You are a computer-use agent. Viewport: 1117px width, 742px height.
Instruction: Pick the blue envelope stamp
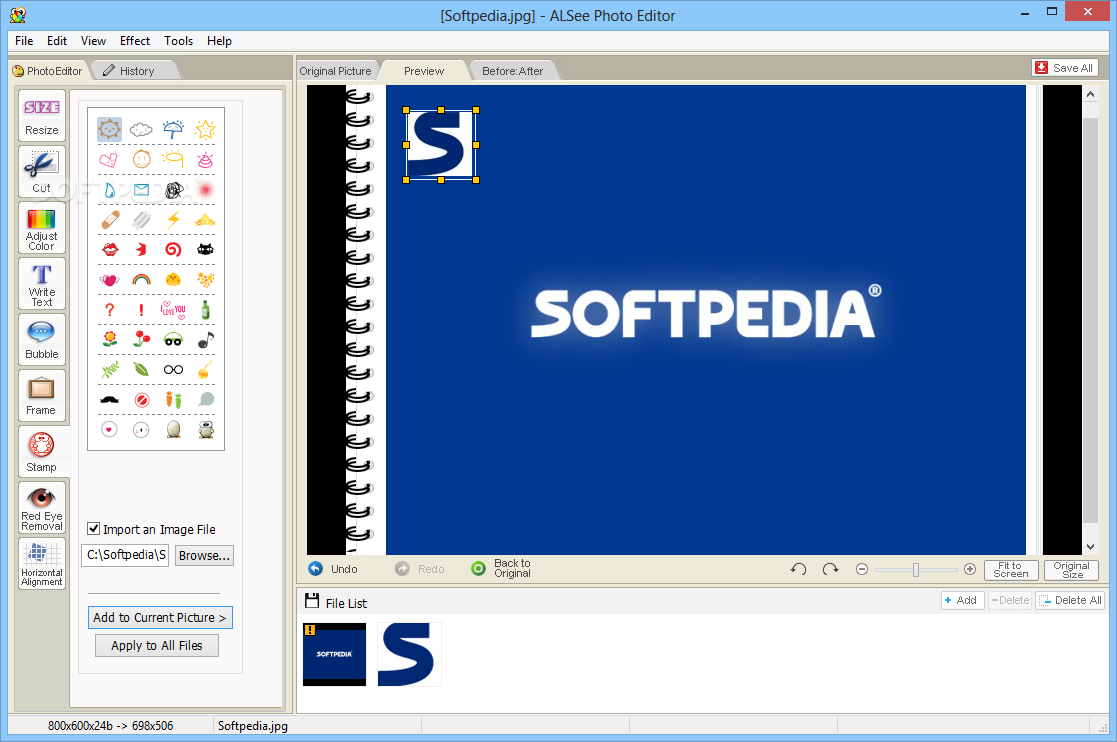[x=141, y=189]
